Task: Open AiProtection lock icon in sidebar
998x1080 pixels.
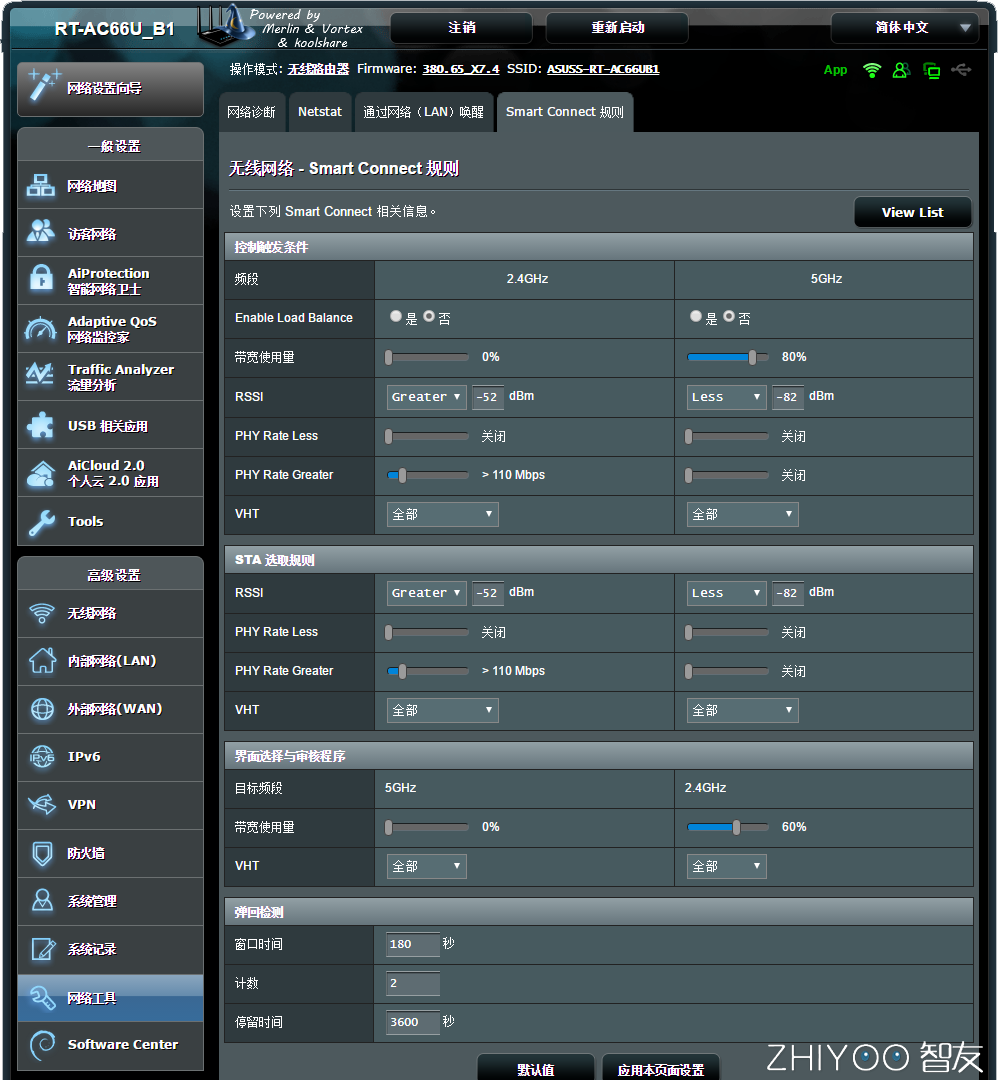Action: pyautogui.click(x=41, y=280)
